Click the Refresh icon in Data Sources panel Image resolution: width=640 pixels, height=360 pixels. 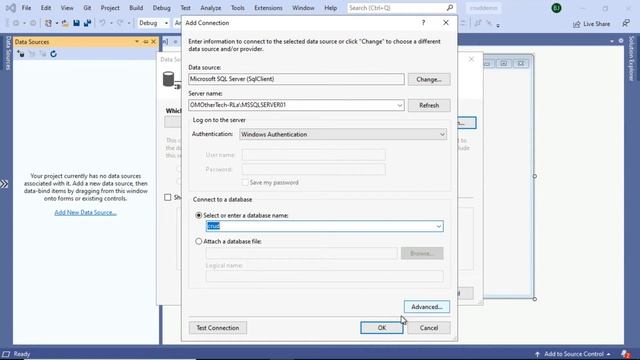53,54
